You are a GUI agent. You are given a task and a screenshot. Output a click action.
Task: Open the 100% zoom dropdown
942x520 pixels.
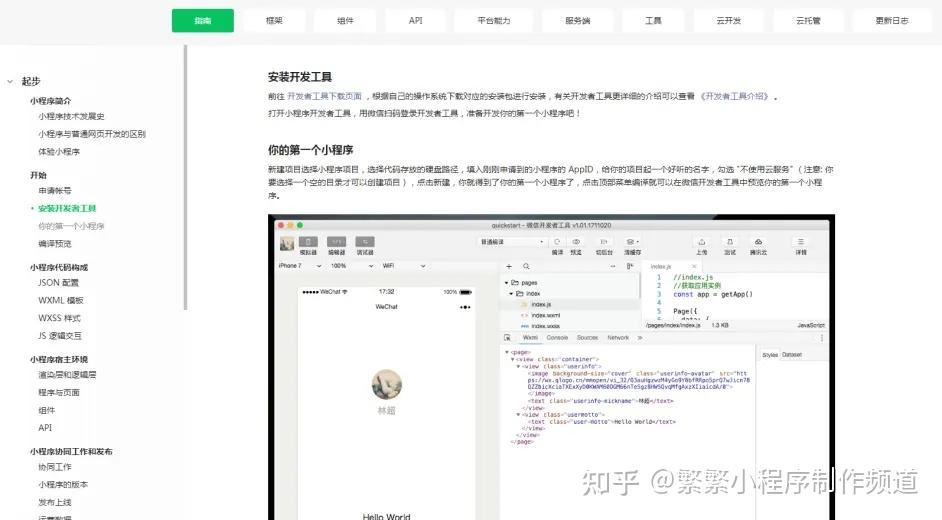pyautogui.click(x=352, y=265)
